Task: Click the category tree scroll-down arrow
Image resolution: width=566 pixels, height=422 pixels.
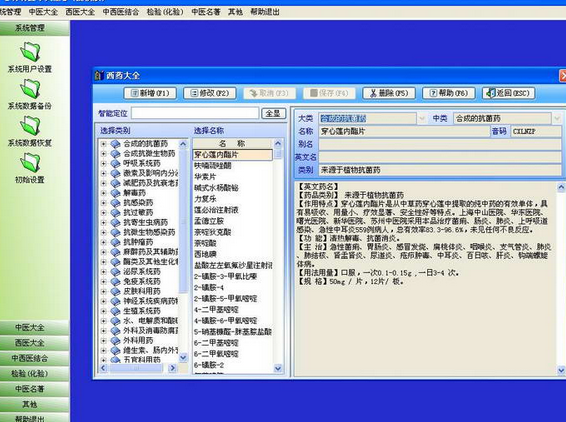Action: [183, 358]
